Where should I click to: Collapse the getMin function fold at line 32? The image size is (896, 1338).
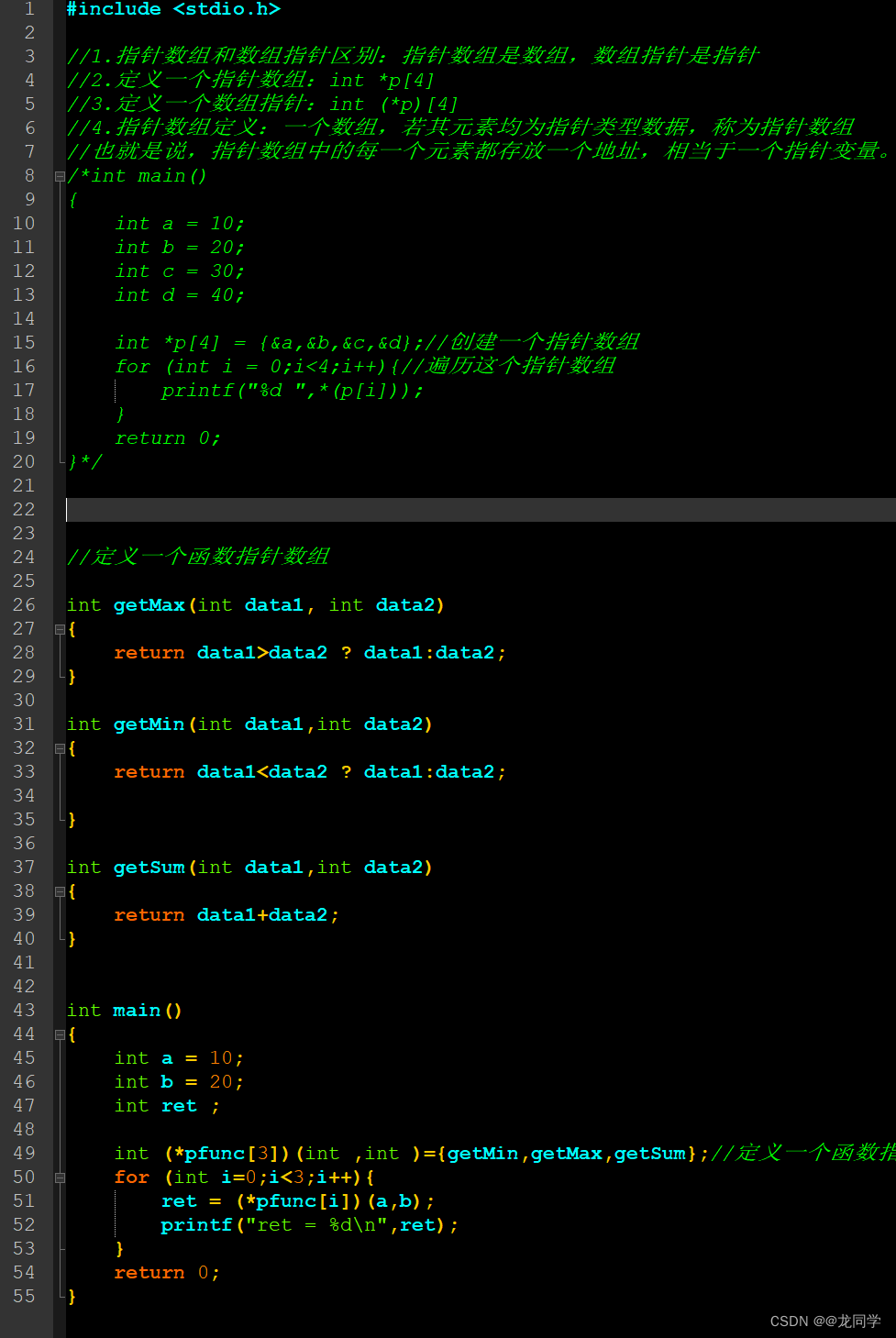pos(60,748)
